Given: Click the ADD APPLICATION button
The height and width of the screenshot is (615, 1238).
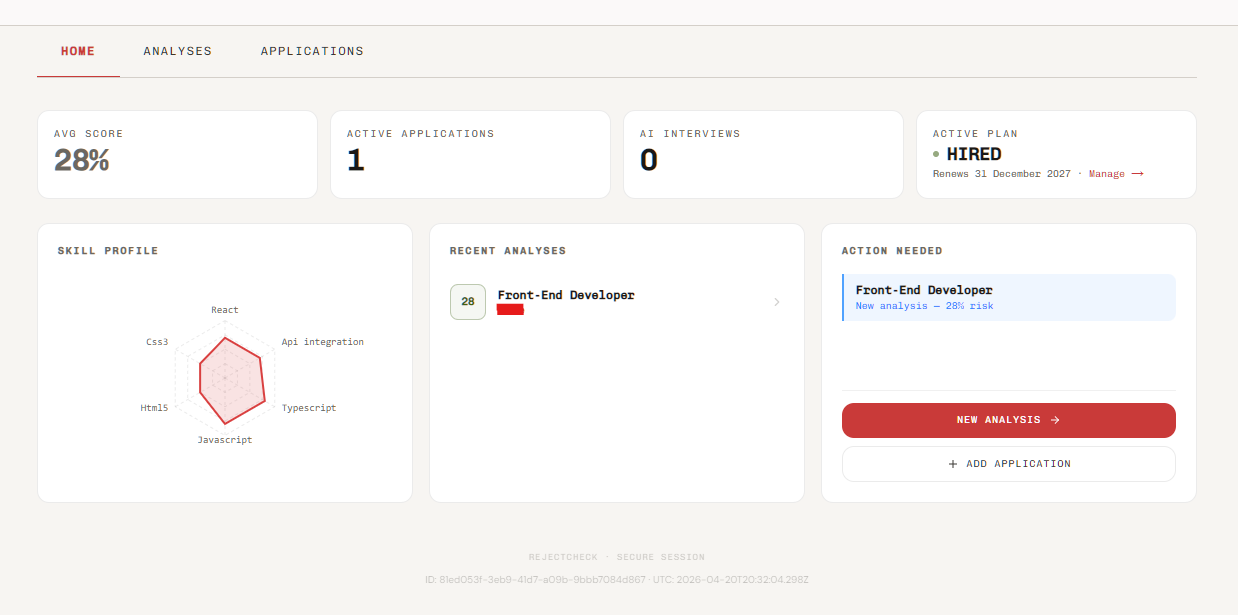Looking at the screenshot, I should pos(1008,463).
